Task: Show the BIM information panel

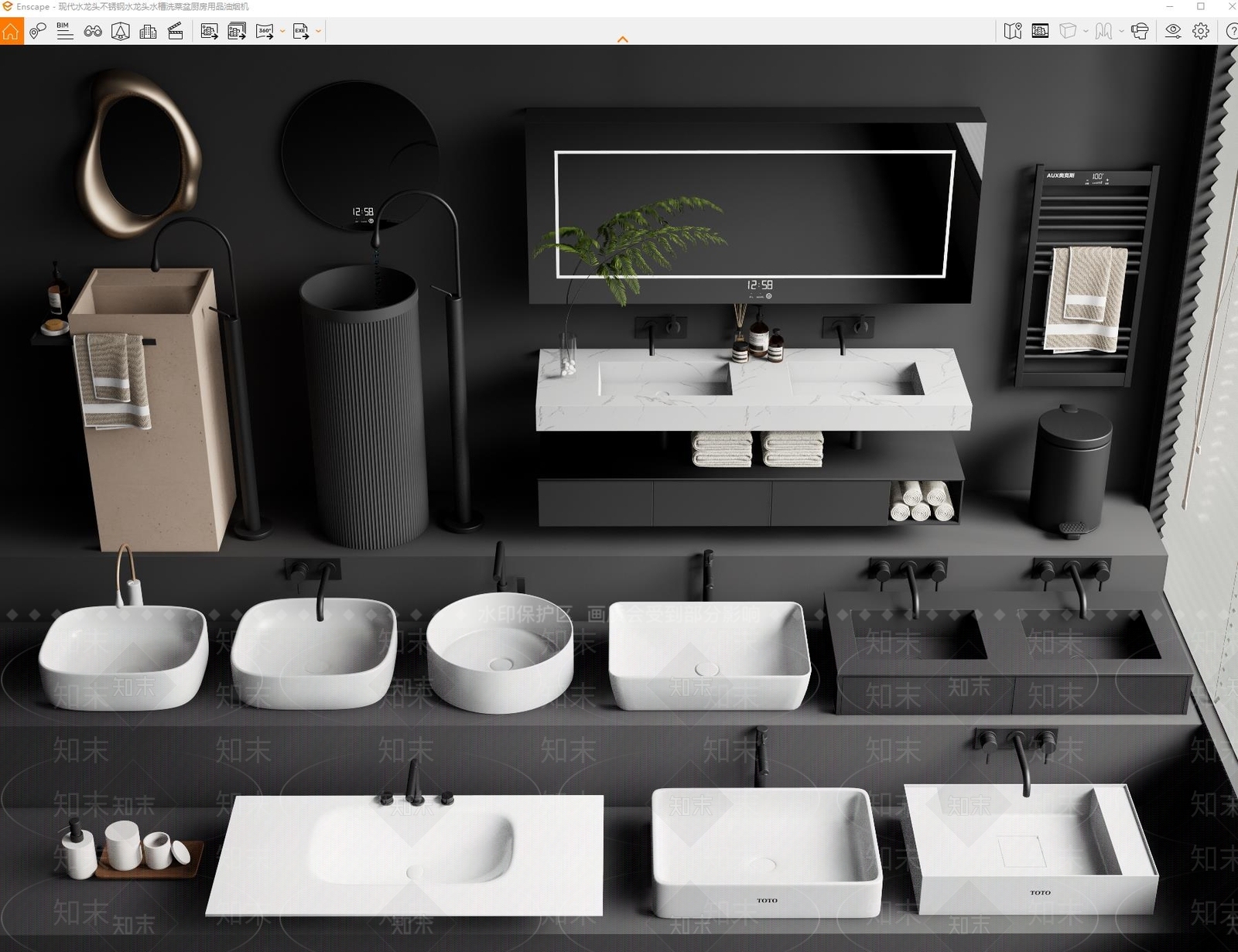Action: tap(65, 31)
